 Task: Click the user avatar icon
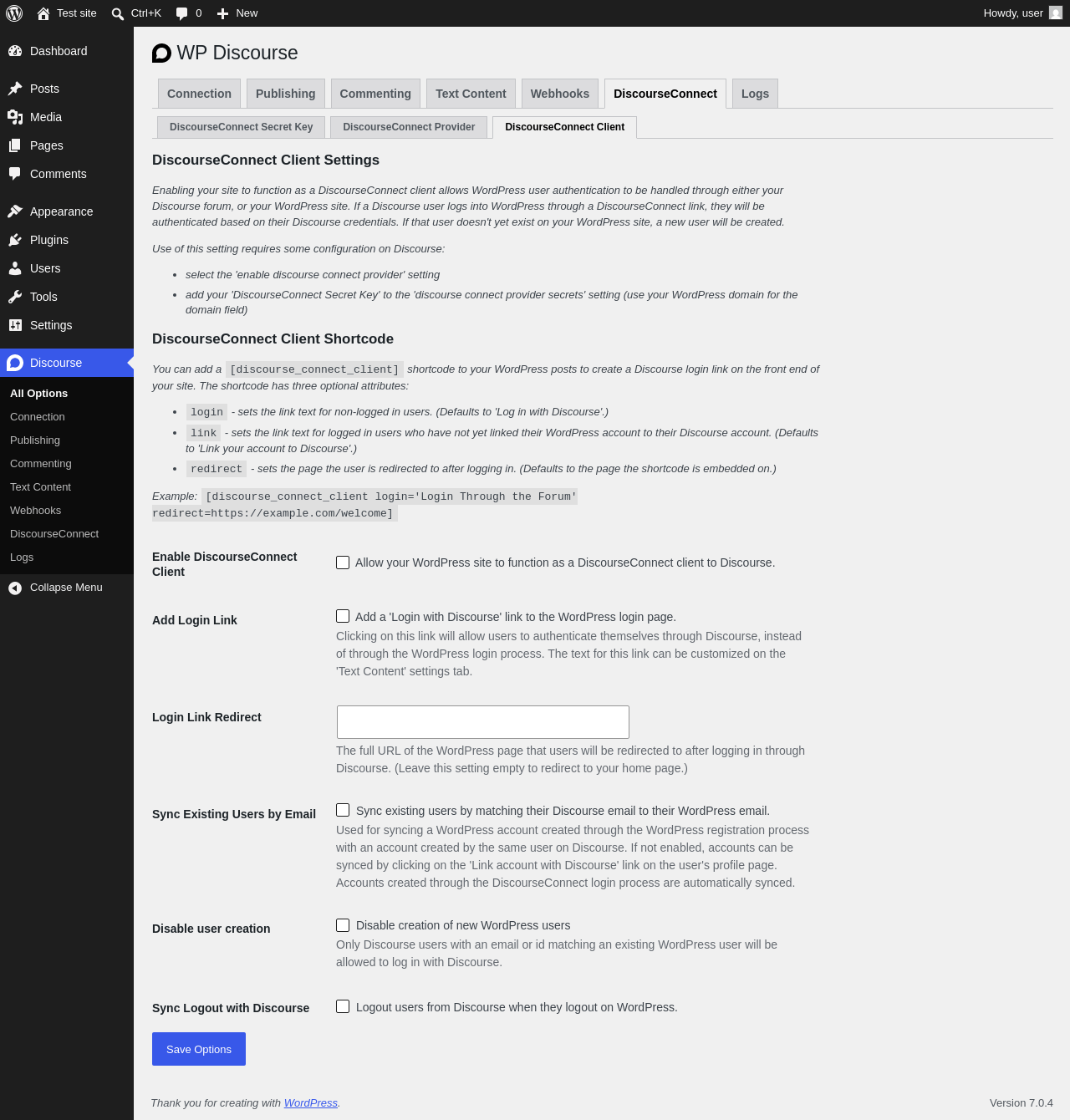coord(1056,13)
